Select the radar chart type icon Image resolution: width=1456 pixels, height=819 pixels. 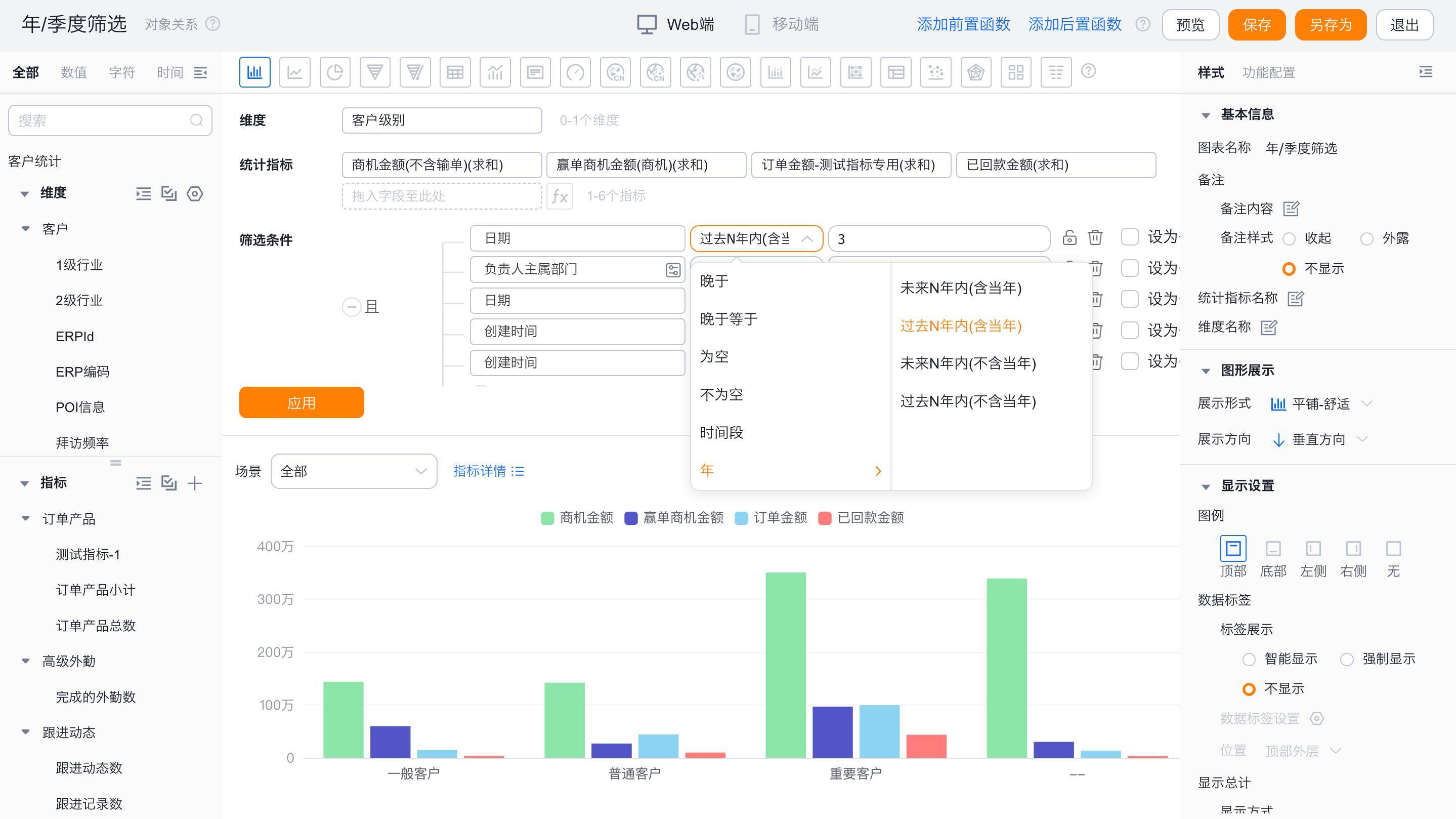click(975, 72)
